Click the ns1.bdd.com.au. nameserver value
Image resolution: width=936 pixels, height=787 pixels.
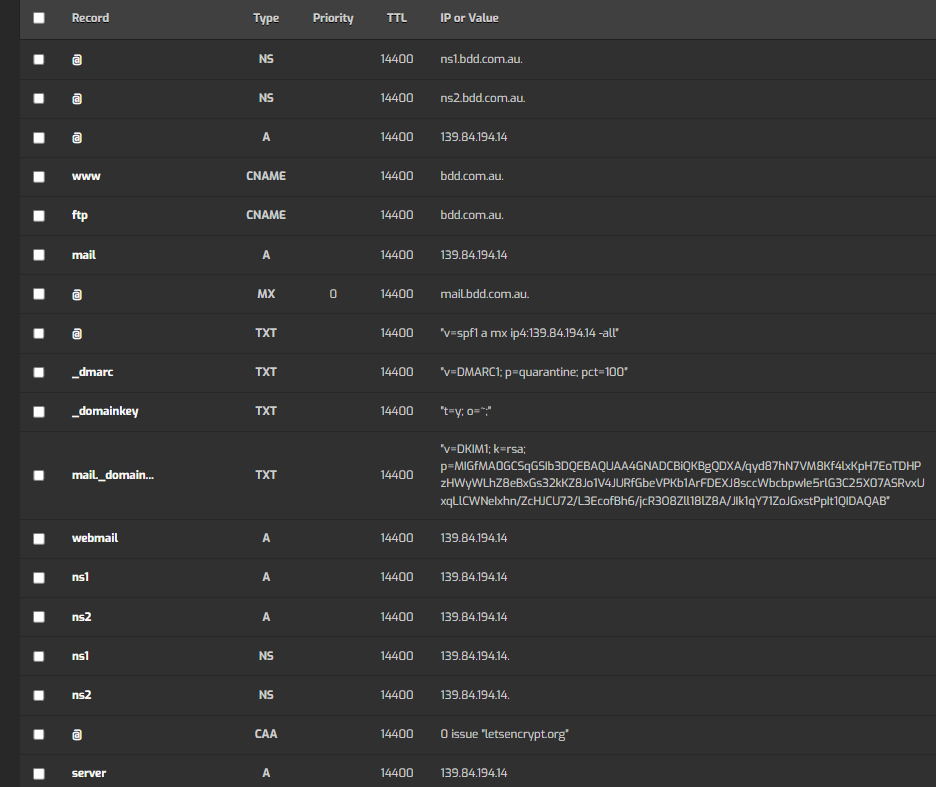tap(482, 59)
